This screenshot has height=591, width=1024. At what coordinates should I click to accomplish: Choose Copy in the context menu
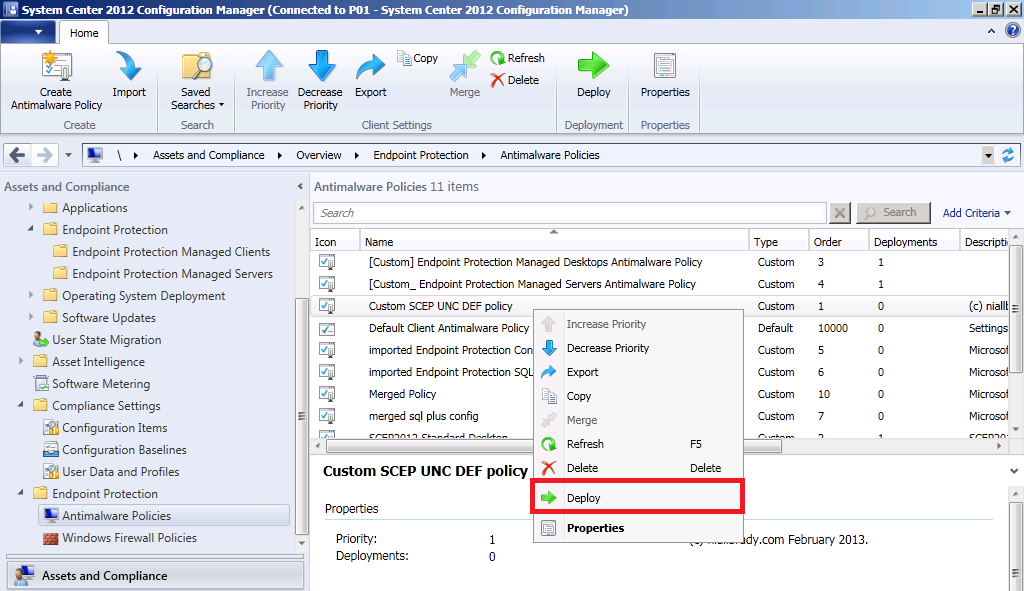tap(638, 396)
